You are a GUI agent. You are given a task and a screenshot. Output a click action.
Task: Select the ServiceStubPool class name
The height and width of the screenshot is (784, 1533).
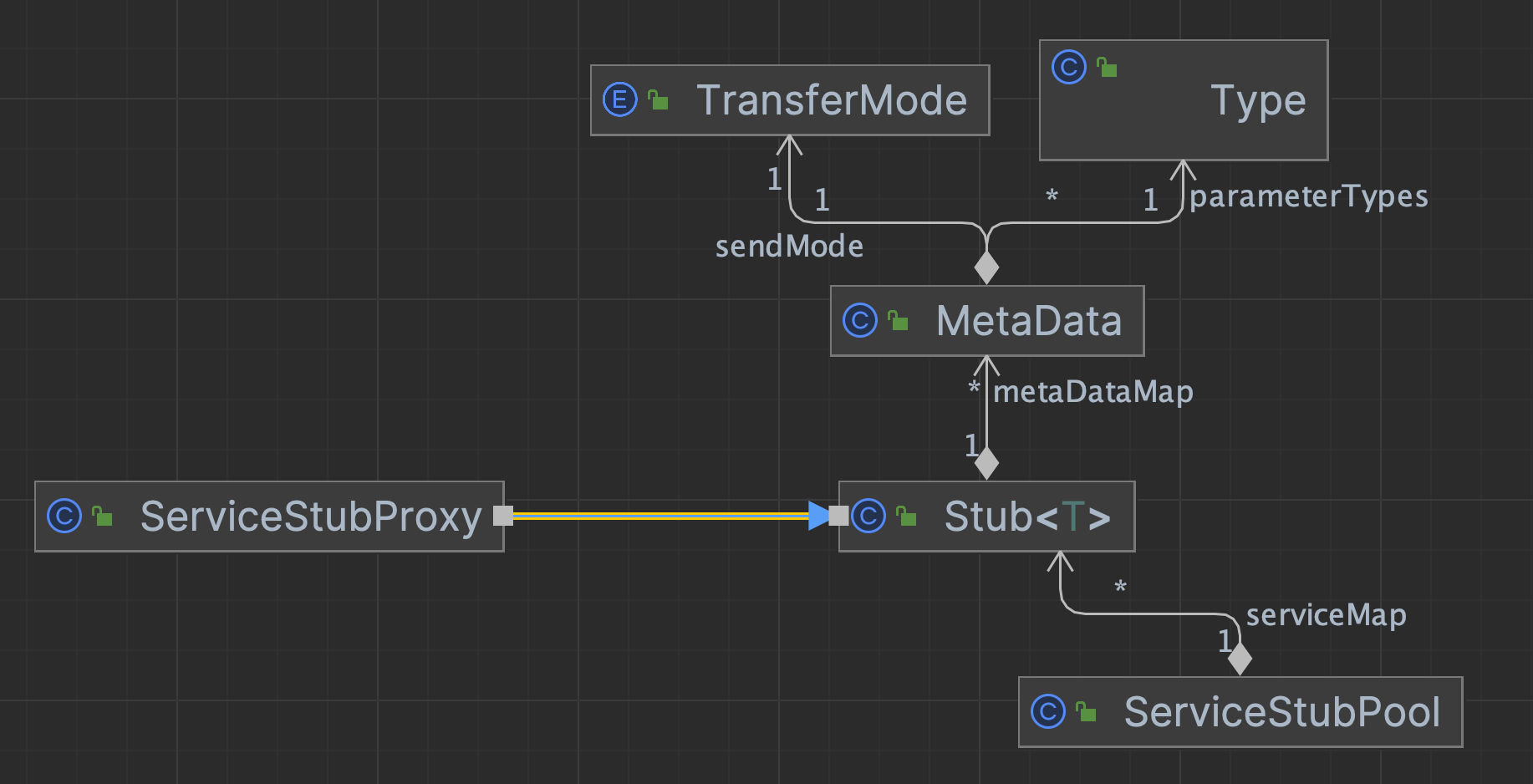(1281, 712)
